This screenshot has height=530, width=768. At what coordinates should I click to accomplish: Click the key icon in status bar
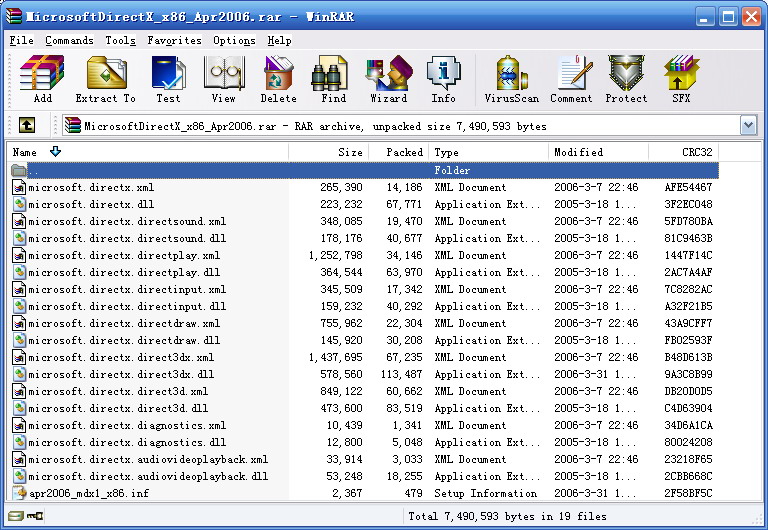point(35,516)
